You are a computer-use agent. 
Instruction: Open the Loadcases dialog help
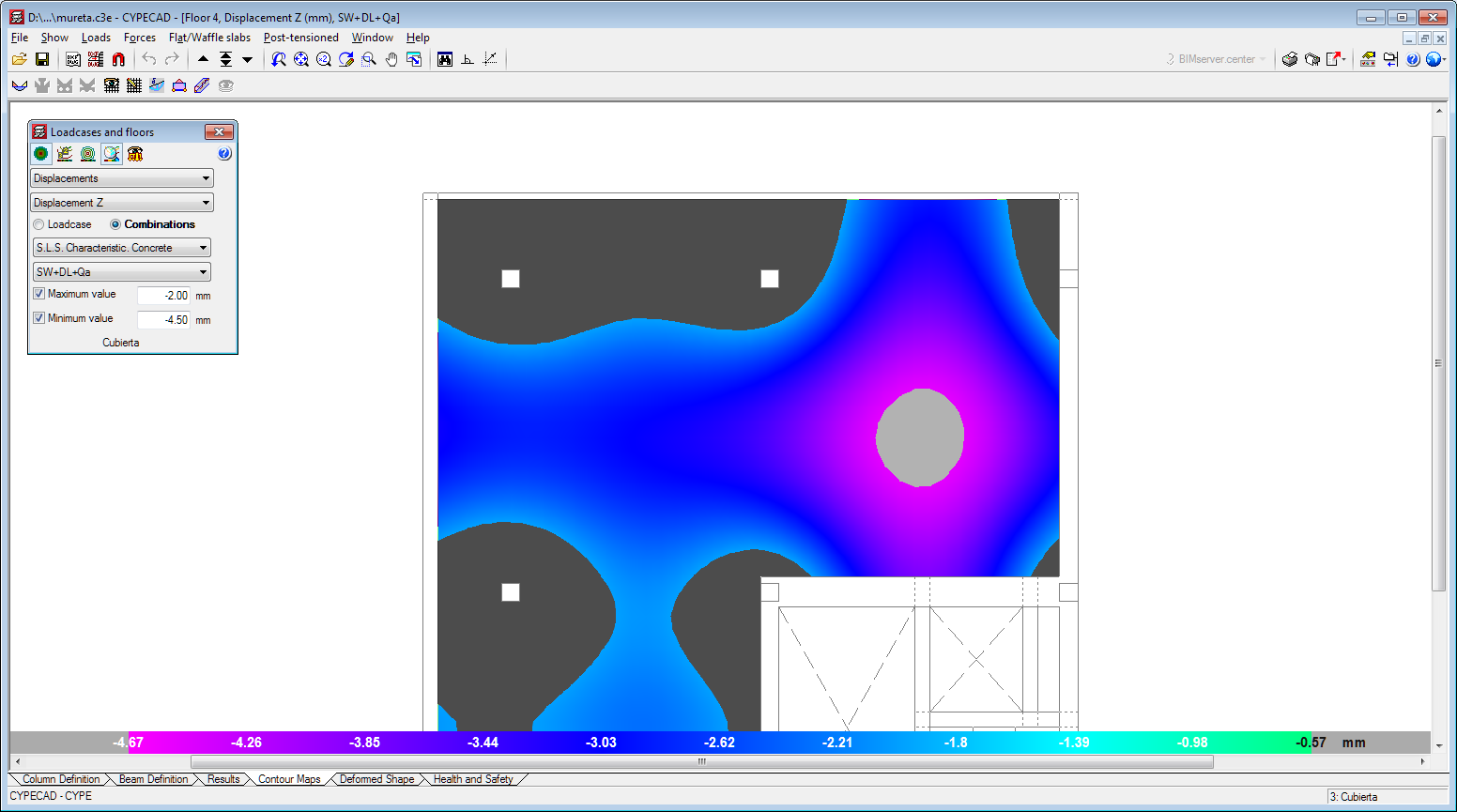tap(222, 154)
